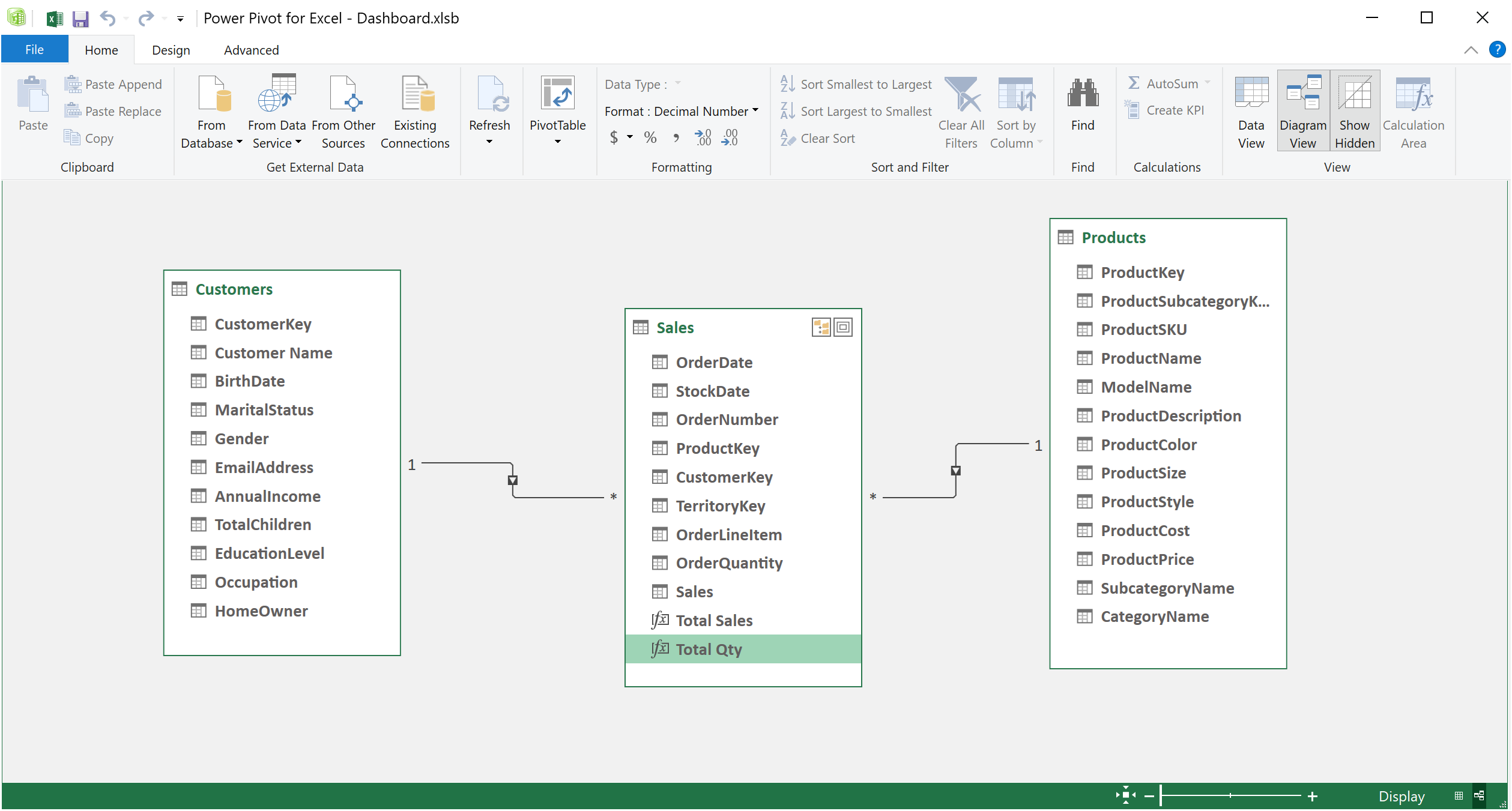
Task: Switch to Data View
Action: [x=1251, y=110]
